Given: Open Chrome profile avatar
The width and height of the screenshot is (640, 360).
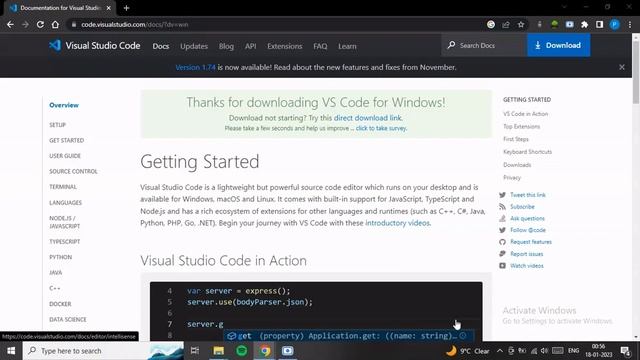Looking at the screenshot, I should coord(615,24).
